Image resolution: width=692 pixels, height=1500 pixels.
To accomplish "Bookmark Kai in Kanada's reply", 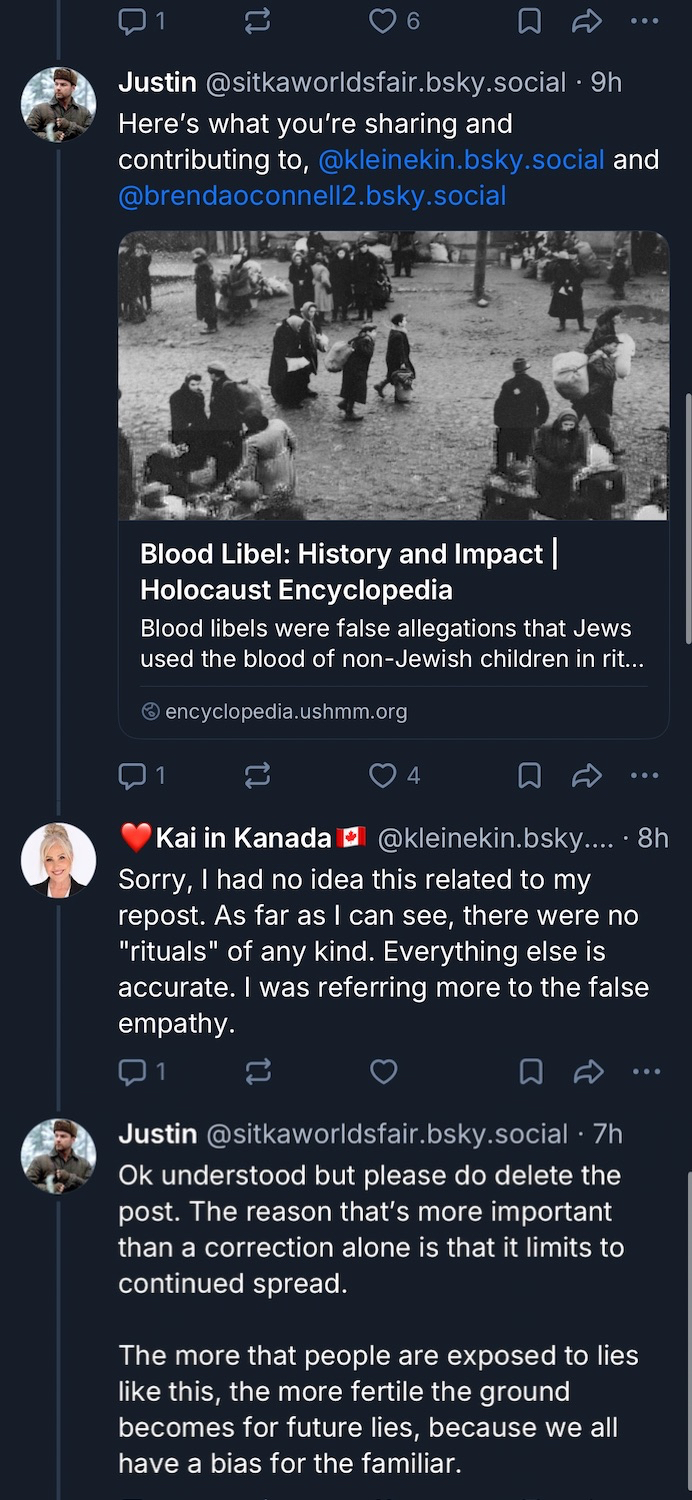I will click(x=531, y=1072).
